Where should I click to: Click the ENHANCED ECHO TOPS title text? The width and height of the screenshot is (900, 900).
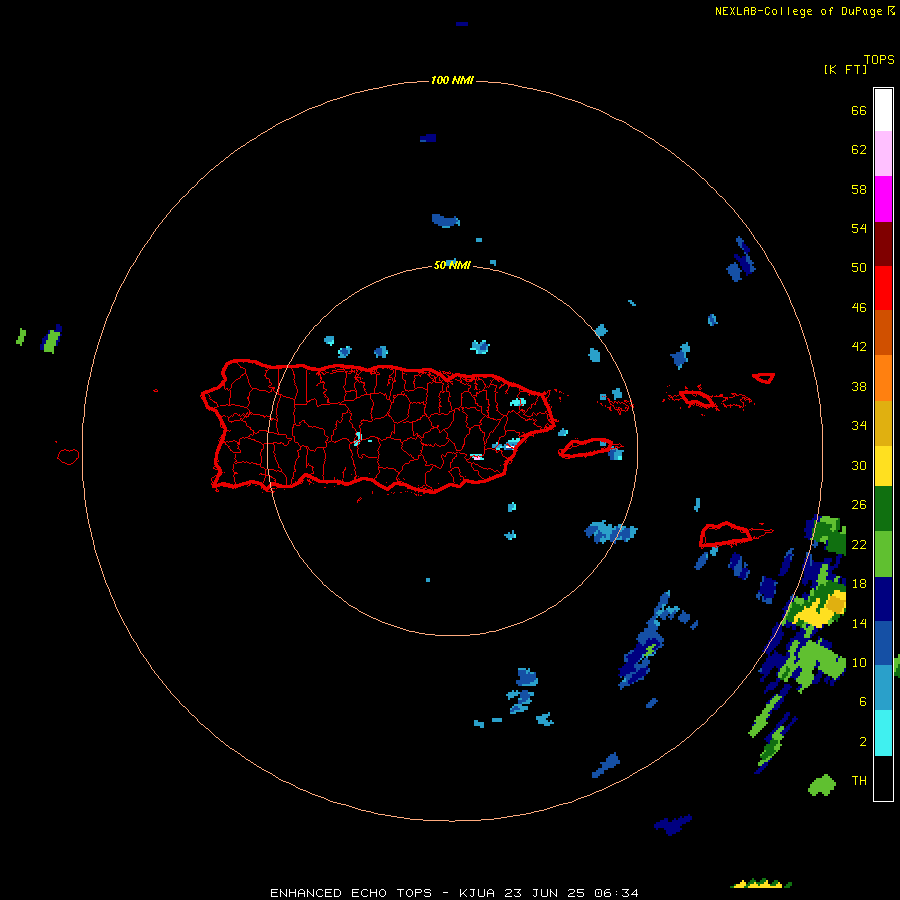351,893
